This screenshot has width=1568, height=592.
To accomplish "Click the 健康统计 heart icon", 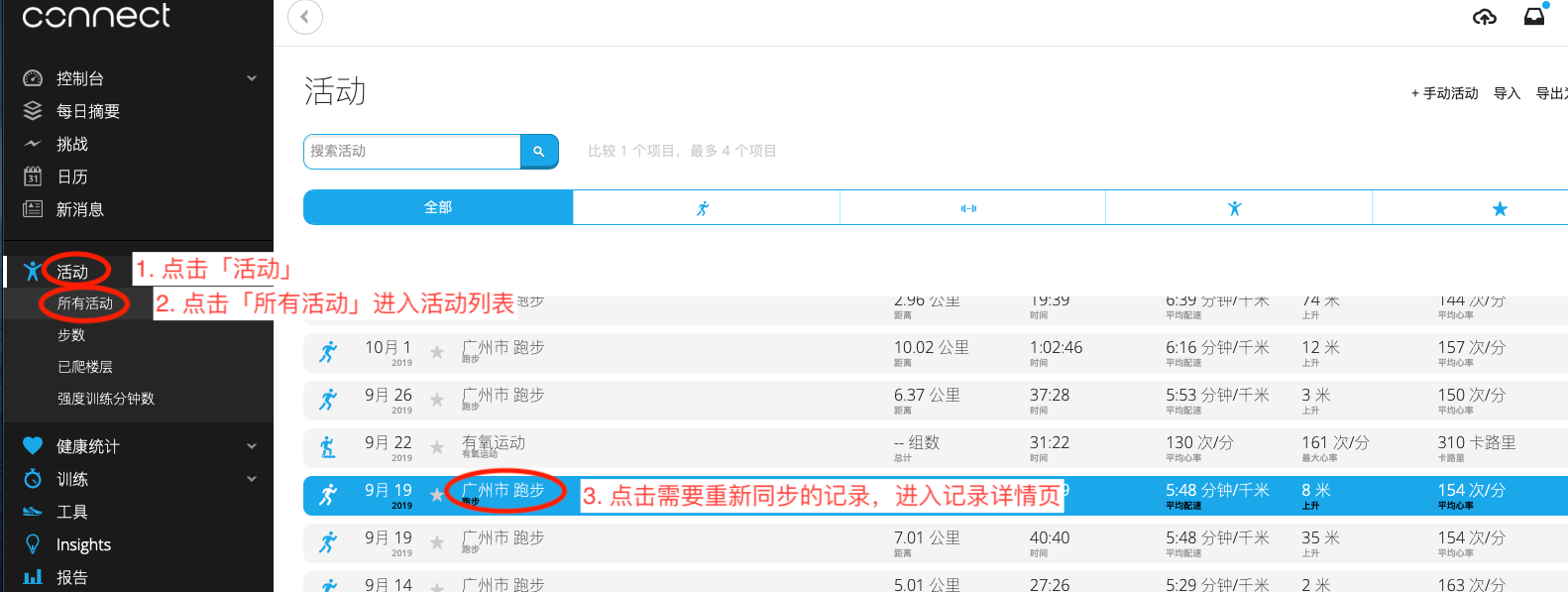I will point(33,446).
